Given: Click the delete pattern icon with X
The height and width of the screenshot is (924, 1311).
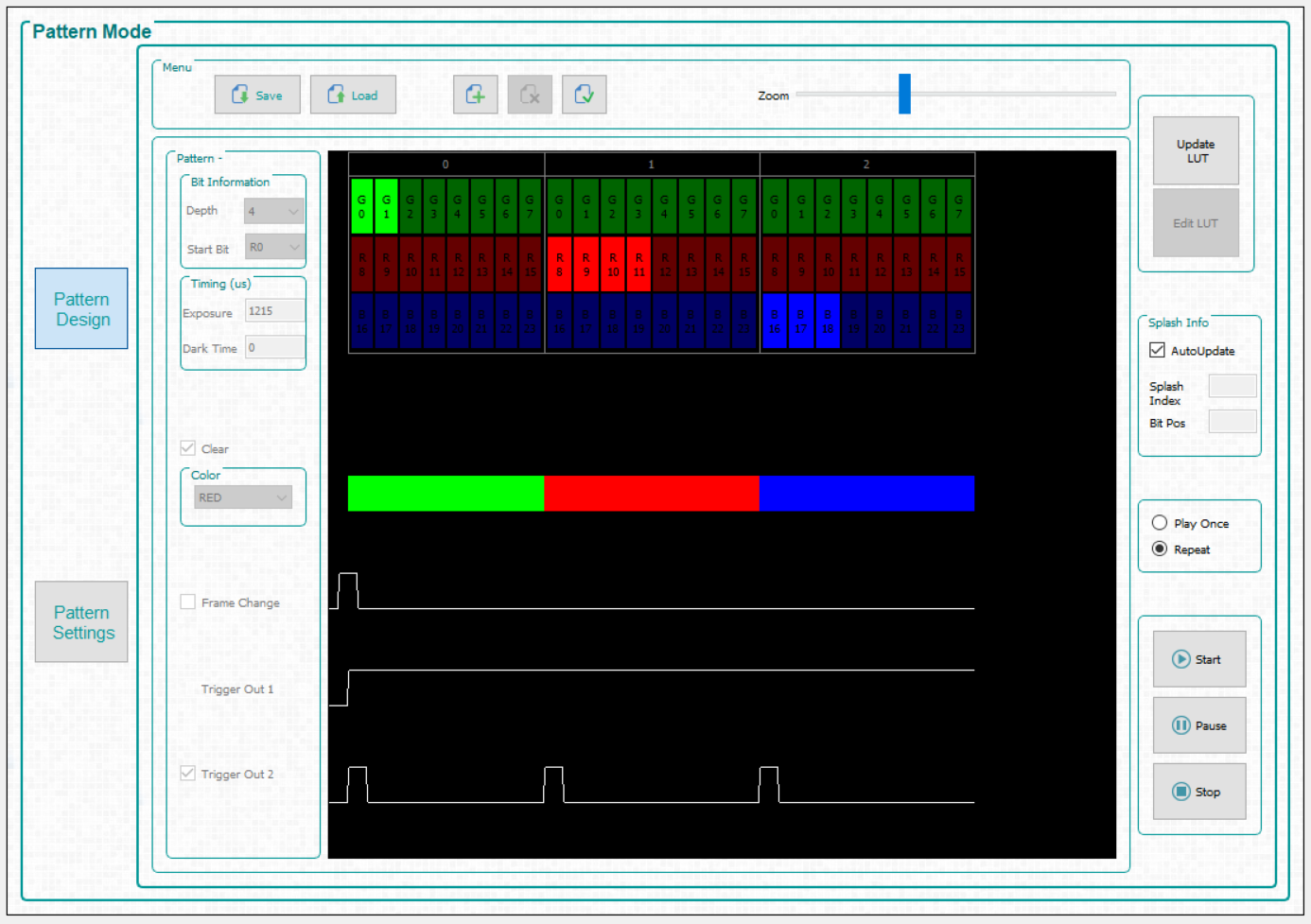Looking at the screenshot, I should coord(530,95).
